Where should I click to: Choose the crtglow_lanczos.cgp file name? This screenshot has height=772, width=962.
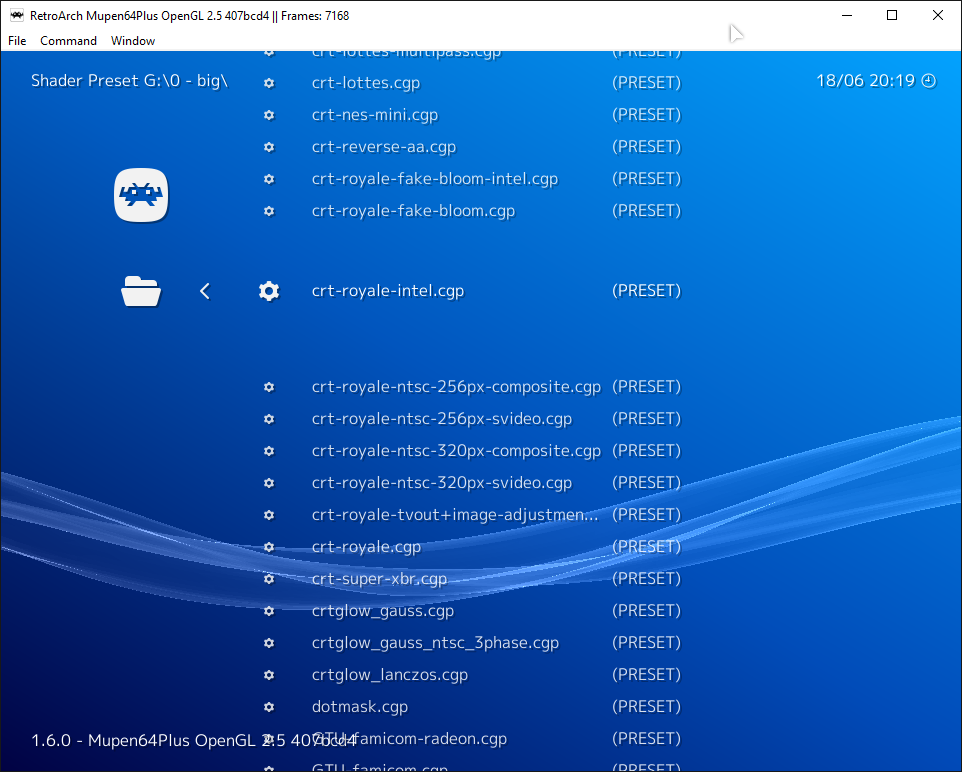tap(390, 674)
